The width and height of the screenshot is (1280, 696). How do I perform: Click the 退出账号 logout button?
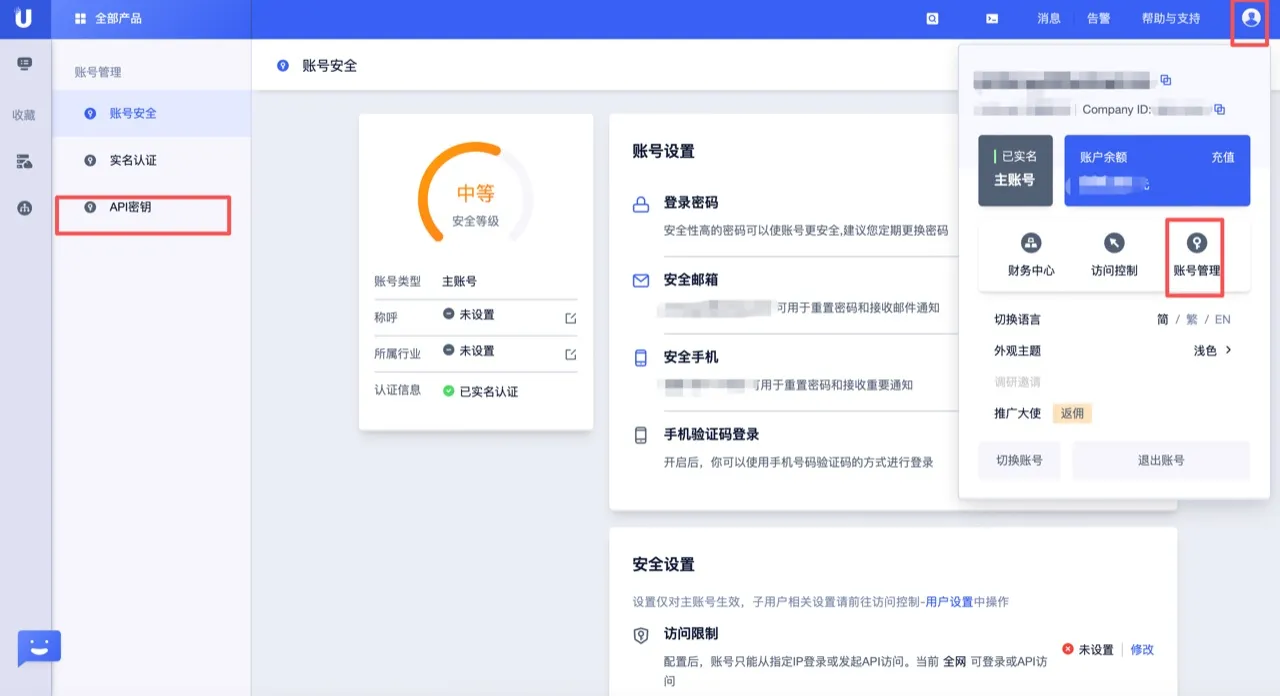click(x=1161, y=461)
